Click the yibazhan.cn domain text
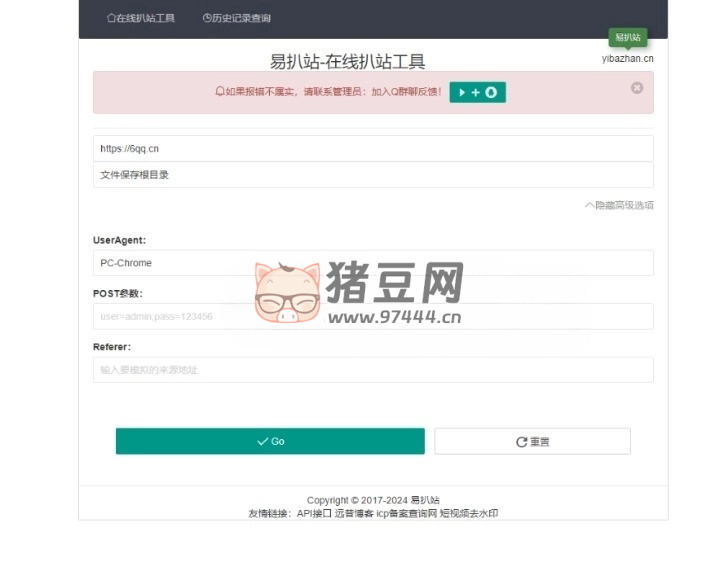 (x=627, y=58)
